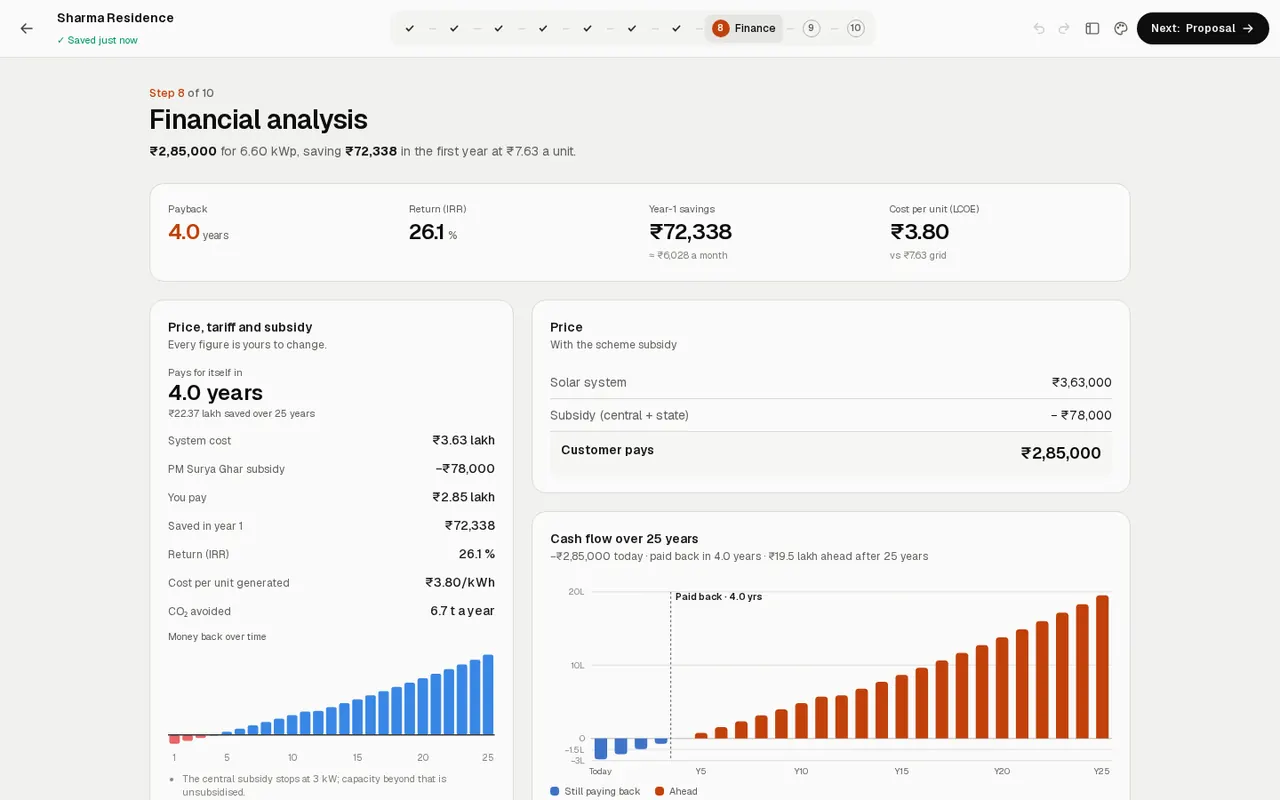Click the ₹3.80/kWh cost per unit value
This screenshot has width=1280, height=800.
pos(460,582)
